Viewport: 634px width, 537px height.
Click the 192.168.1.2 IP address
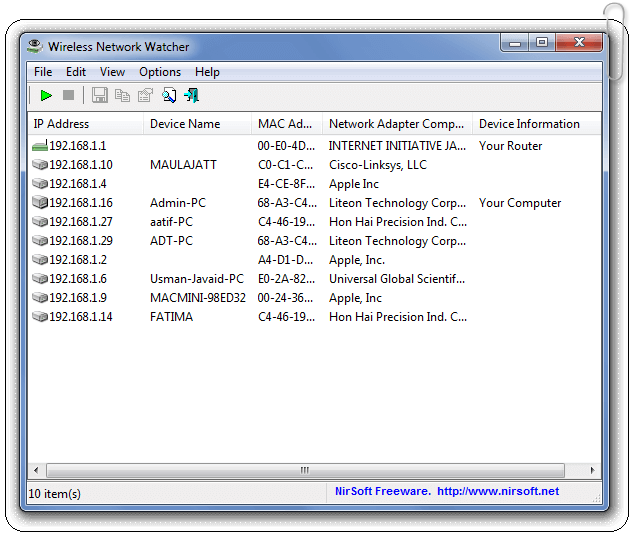coord(78,260)
